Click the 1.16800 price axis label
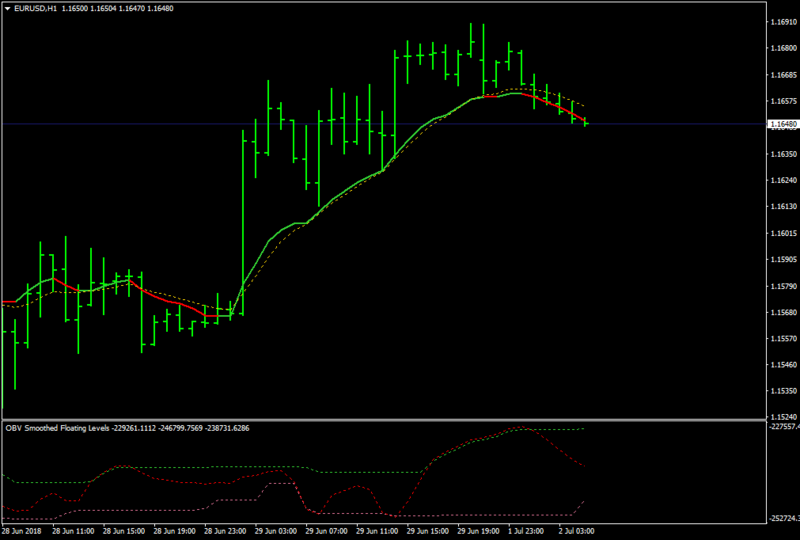Image resolution: width=800 pixels, height=540 pixels. [784, 48]
